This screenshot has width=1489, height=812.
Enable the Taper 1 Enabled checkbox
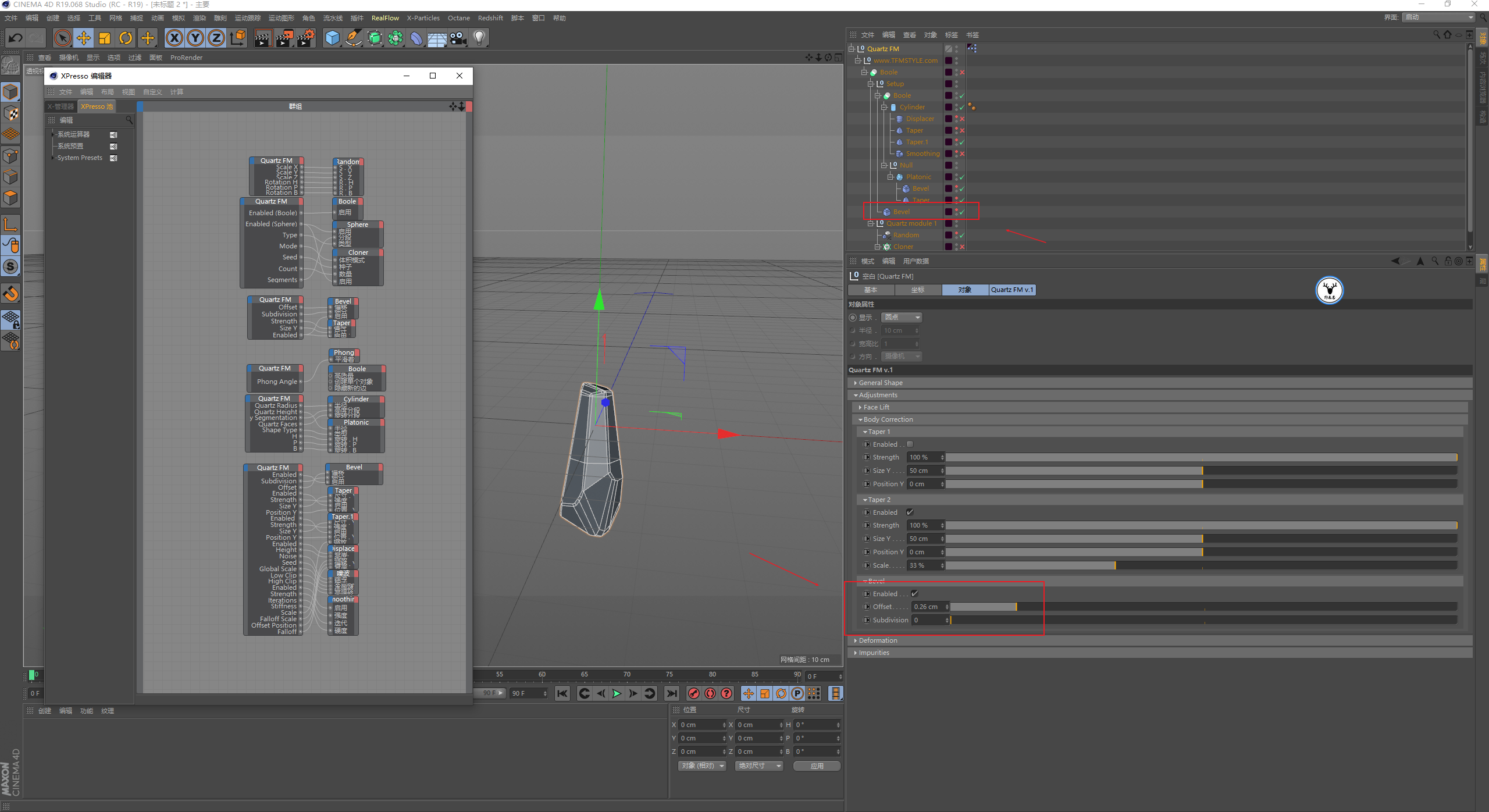tap(910, 444)
